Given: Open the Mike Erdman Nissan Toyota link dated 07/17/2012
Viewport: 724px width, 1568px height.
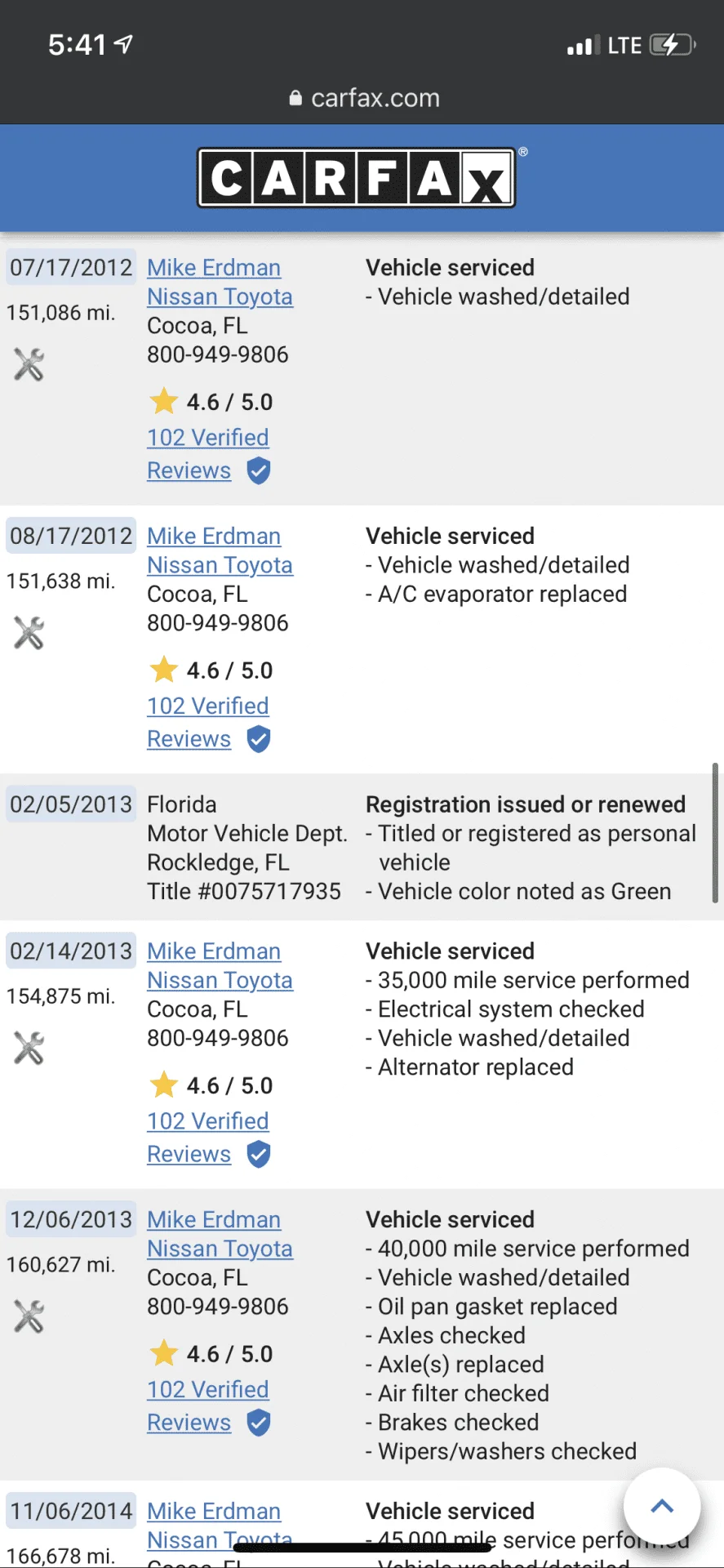Looking at the screenshot, I should [220, 282].
